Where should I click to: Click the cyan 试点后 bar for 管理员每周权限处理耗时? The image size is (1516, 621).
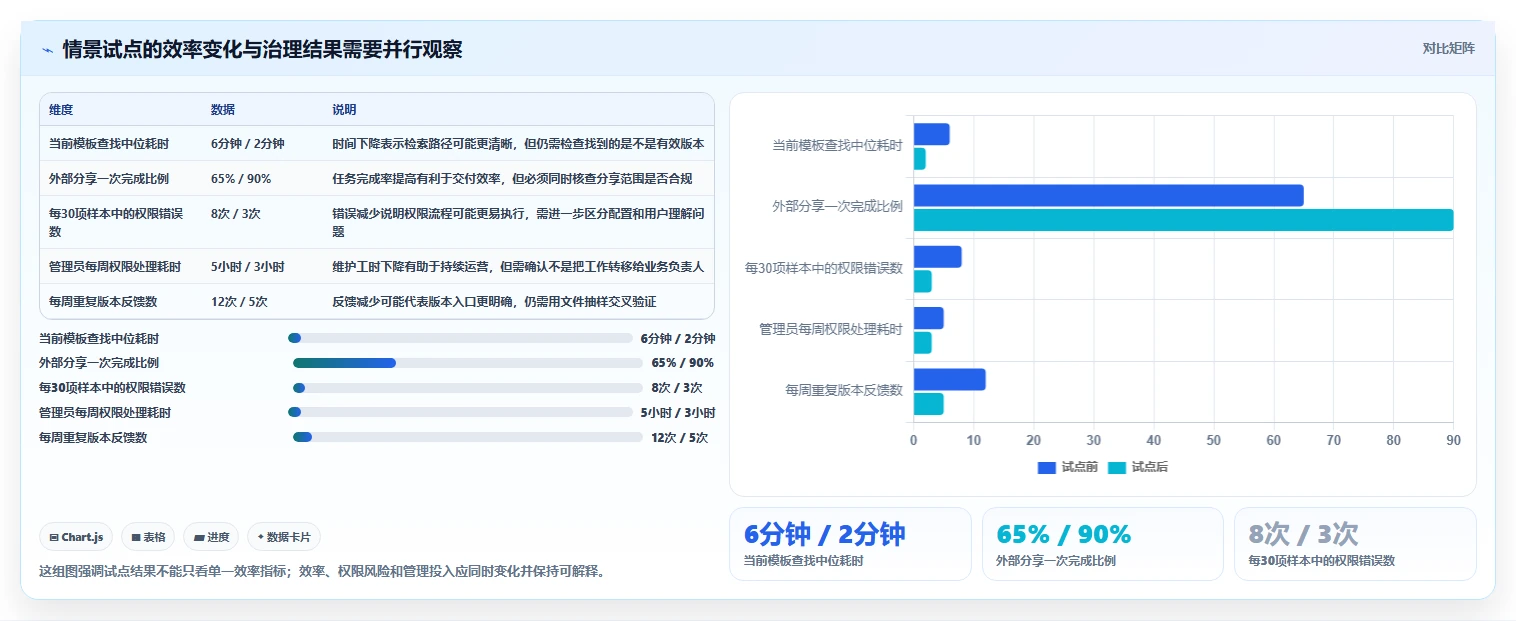922,343
